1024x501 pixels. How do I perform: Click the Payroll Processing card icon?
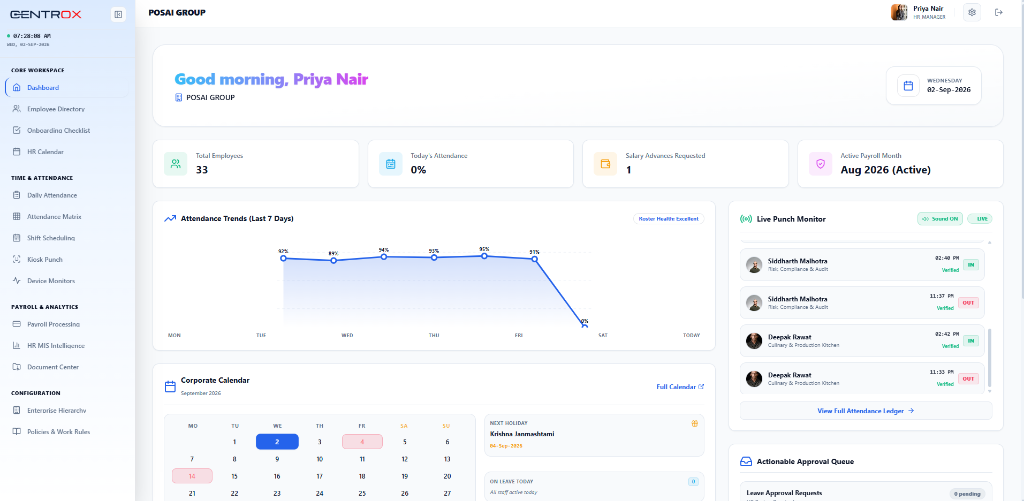click(x=17, y=324)
